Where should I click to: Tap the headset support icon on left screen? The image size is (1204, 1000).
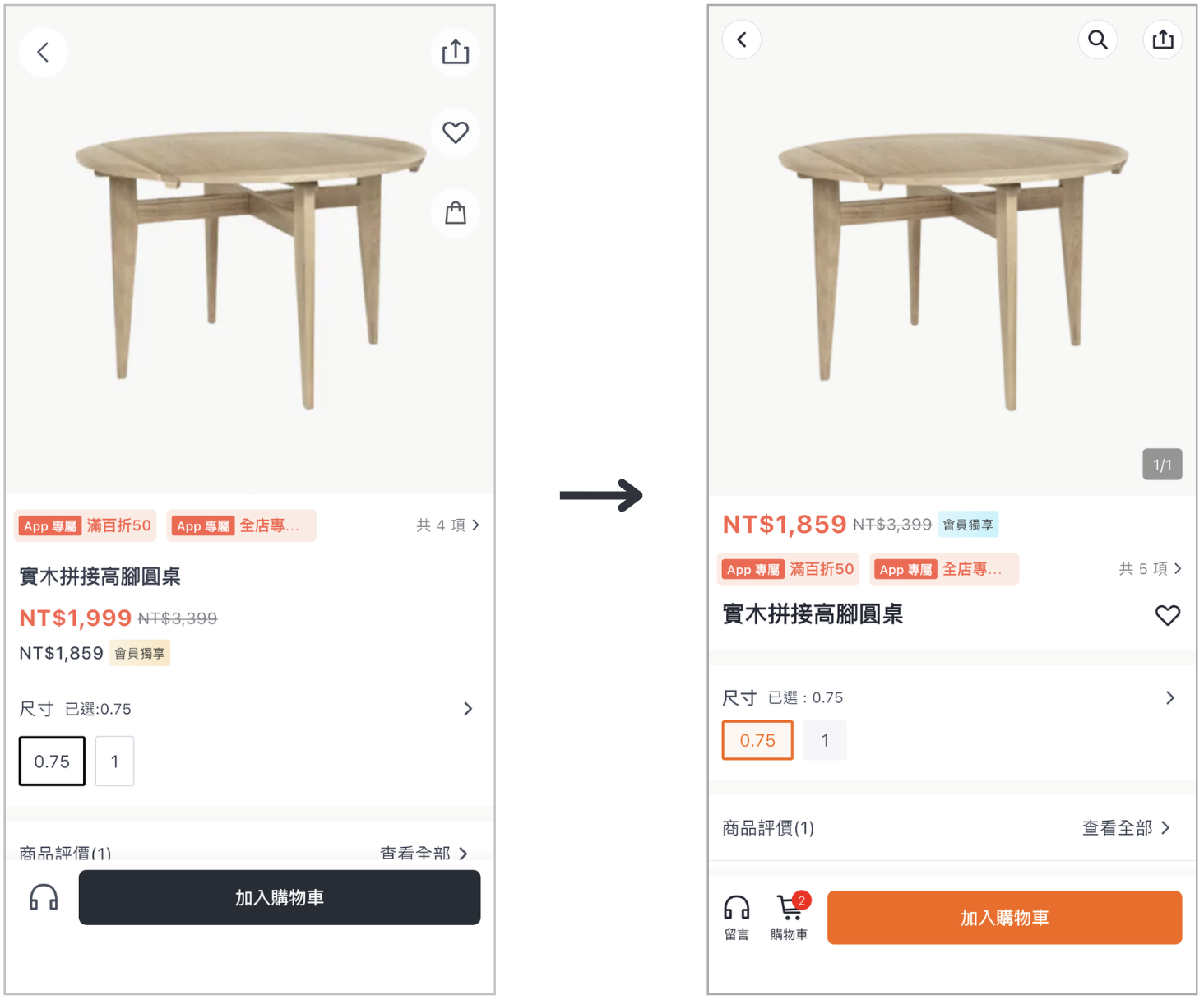coord(44,897)
